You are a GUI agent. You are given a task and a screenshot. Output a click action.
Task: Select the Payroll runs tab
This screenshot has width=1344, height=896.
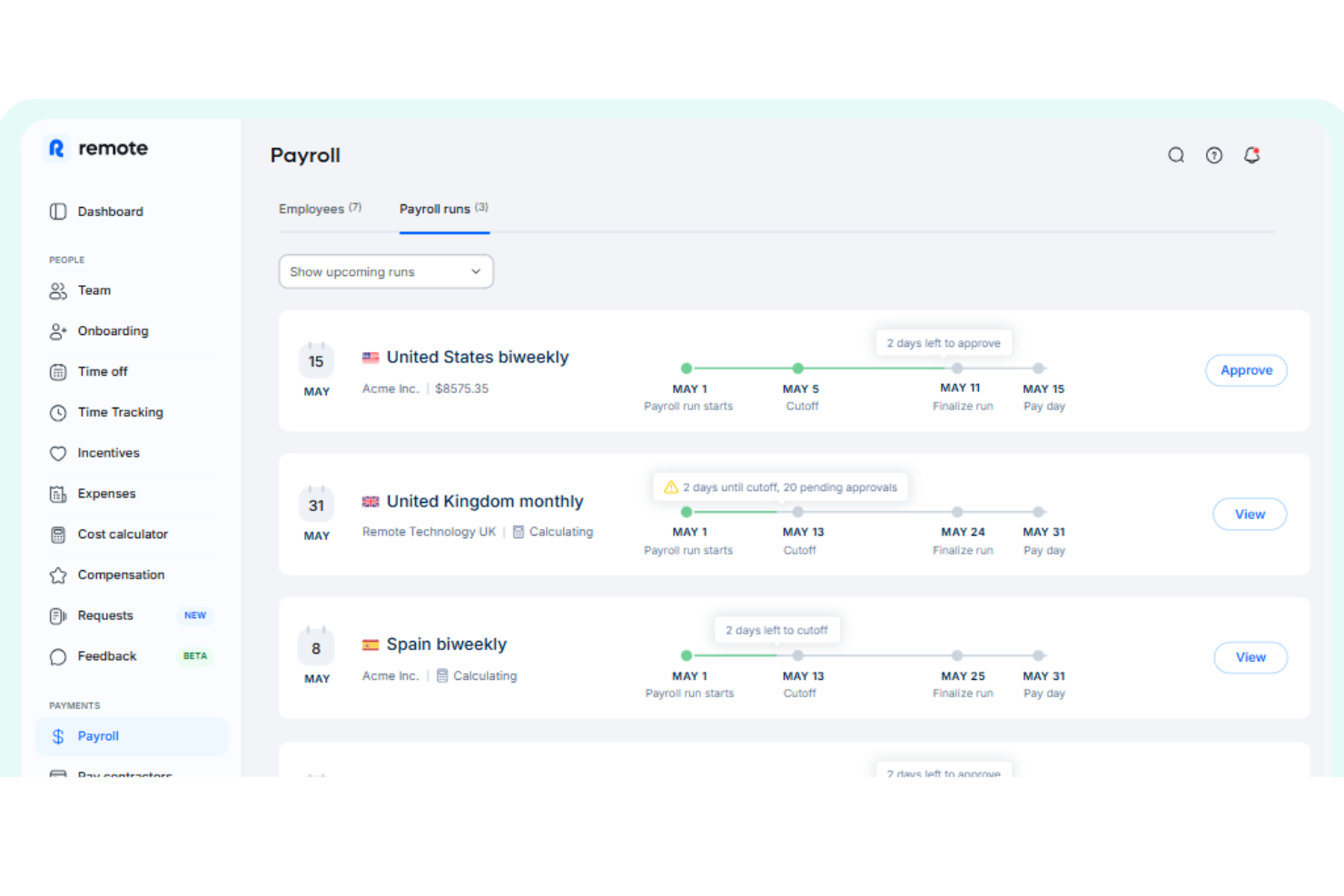coord(444,209)
